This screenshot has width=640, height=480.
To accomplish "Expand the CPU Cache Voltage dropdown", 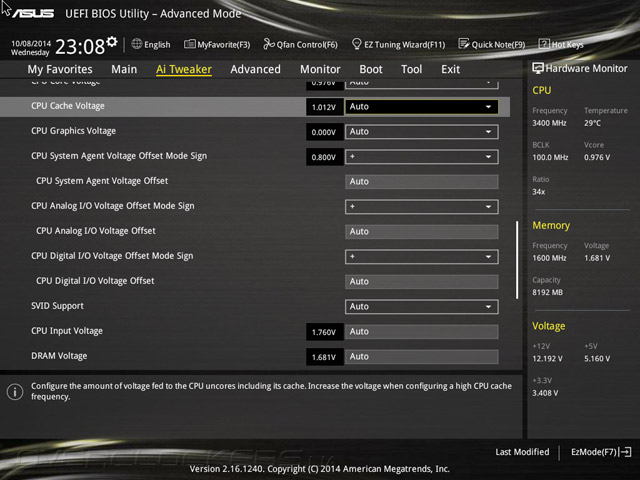I will pos(422,107).
